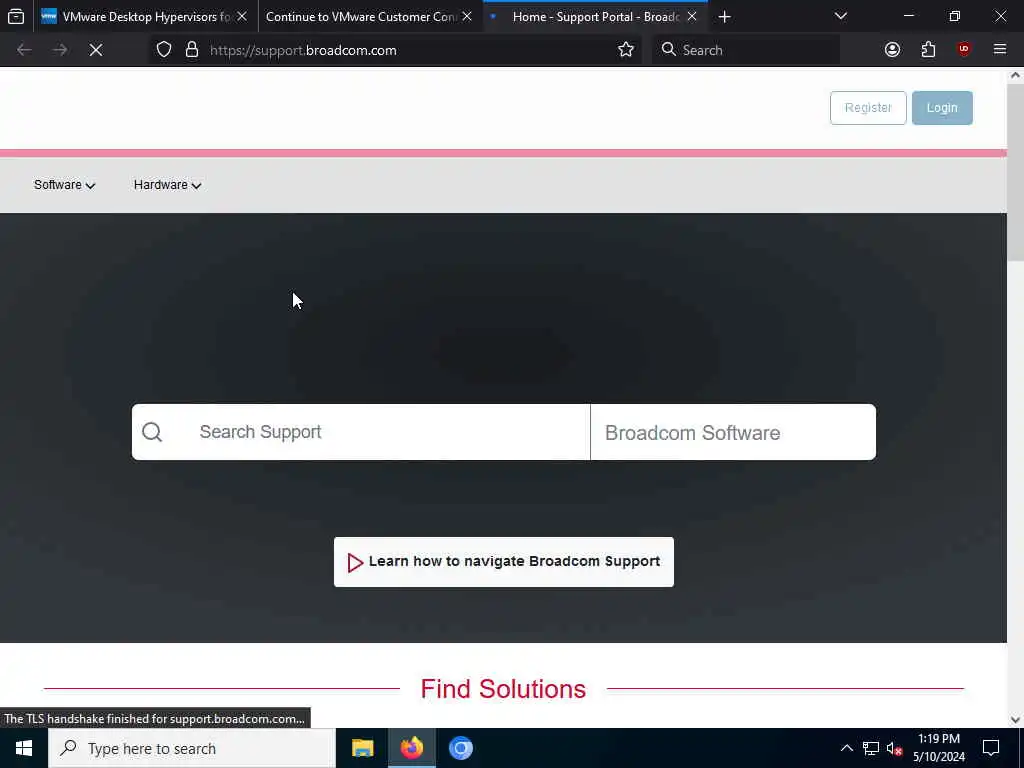Click Learn how to navigate Broadcom Support

click(504, 562)
